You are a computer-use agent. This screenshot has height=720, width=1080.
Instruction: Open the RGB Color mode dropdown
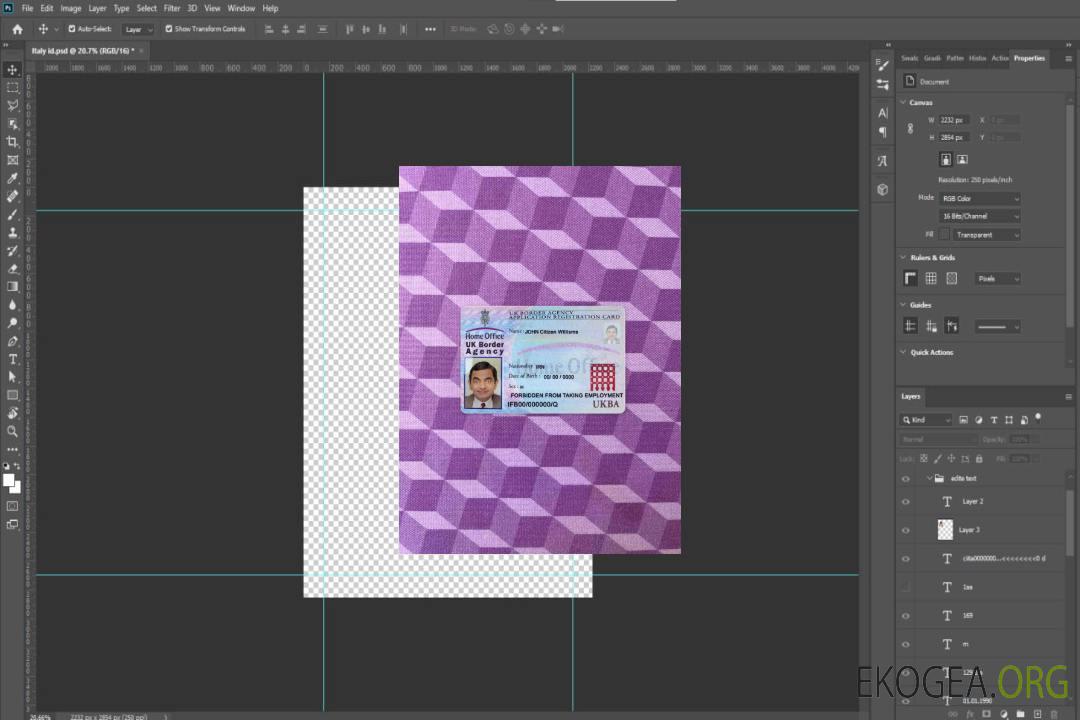(x=980, y=198)
